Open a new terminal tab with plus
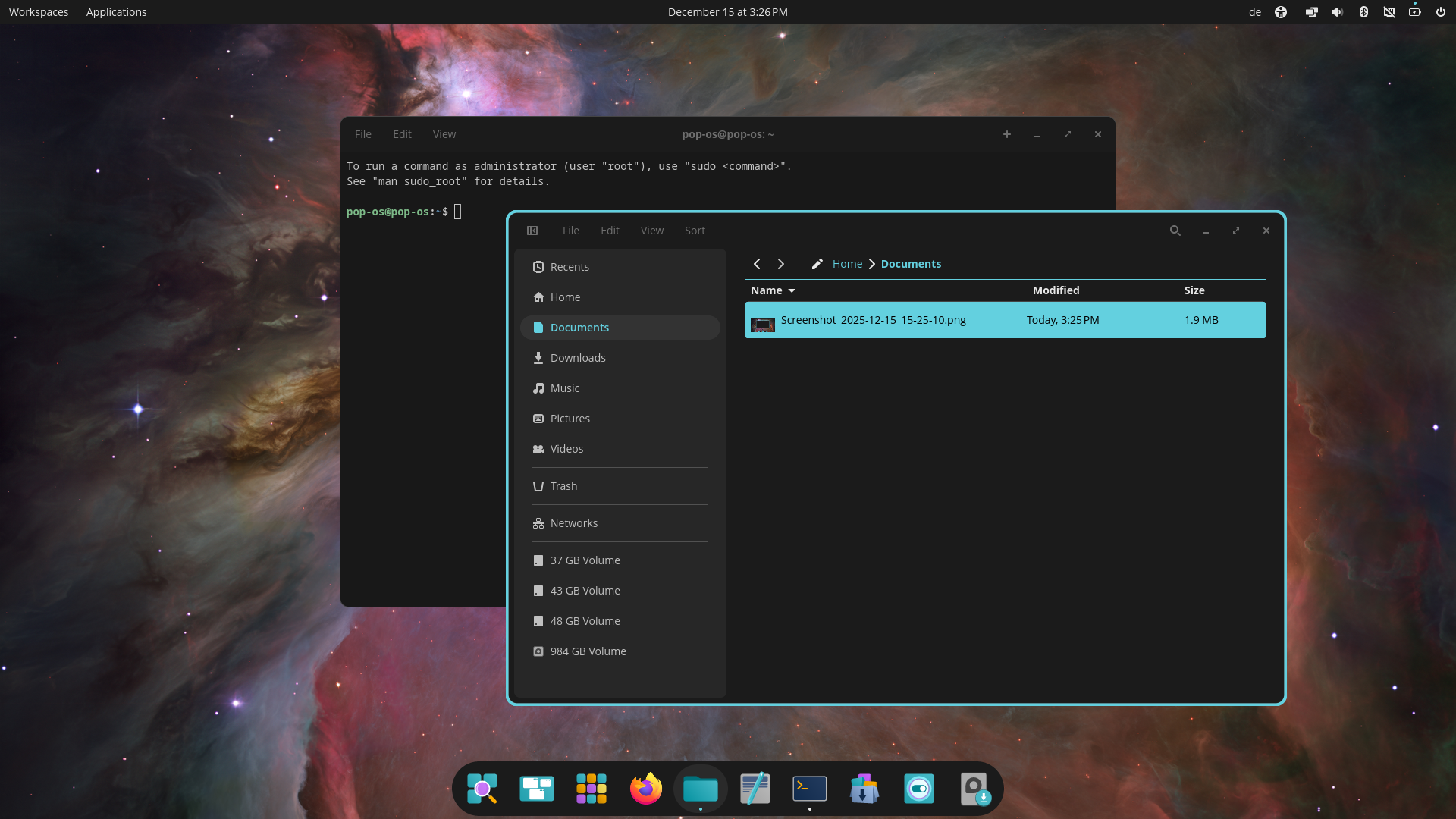The image size is (1456, 819). (x=1007, y=134)
